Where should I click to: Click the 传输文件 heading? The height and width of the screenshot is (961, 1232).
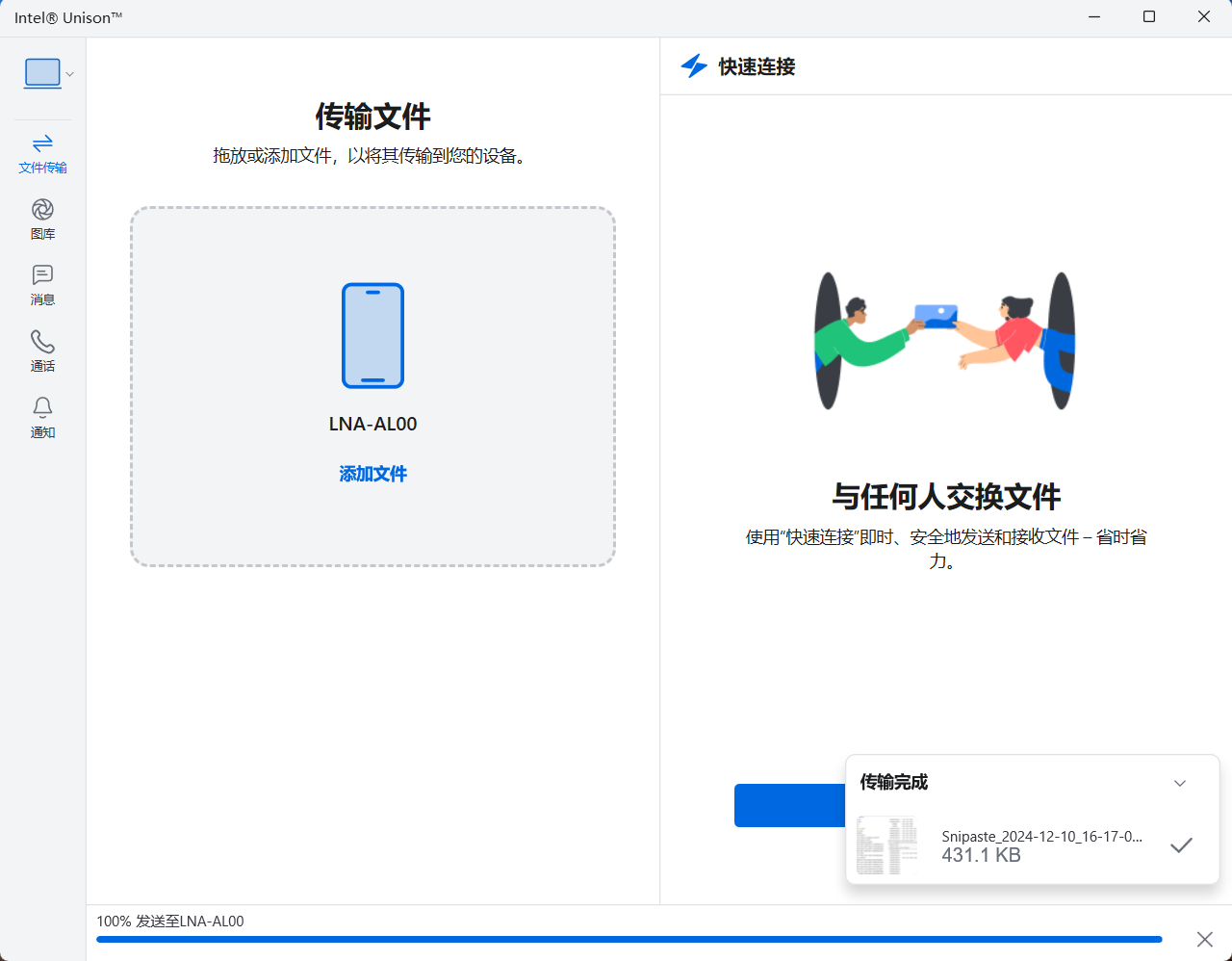(x=373, y=117)
